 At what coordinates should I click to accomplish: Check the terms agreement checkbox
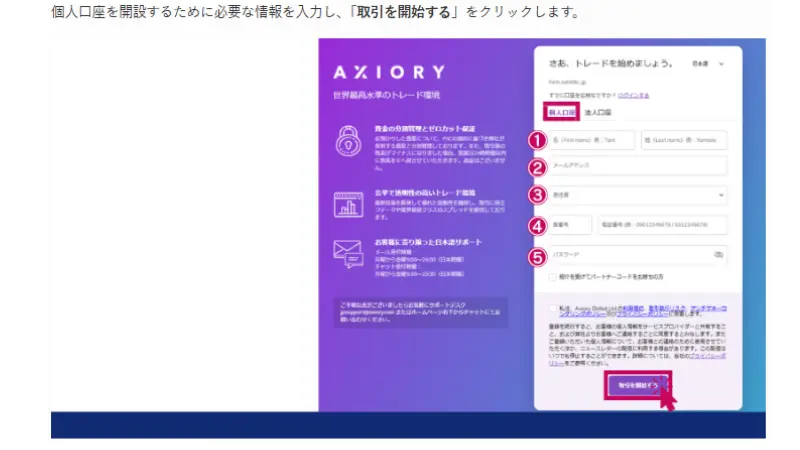tap(553, 308)
